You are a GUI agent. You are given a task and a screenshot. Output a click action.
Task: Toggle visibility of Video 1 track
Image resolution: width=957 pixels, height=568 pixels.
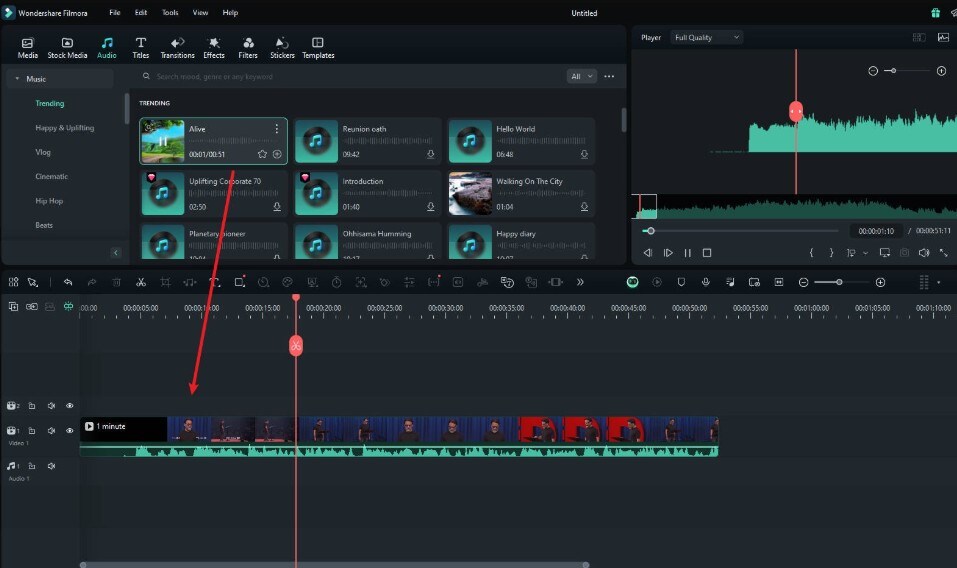coord(70,430)
